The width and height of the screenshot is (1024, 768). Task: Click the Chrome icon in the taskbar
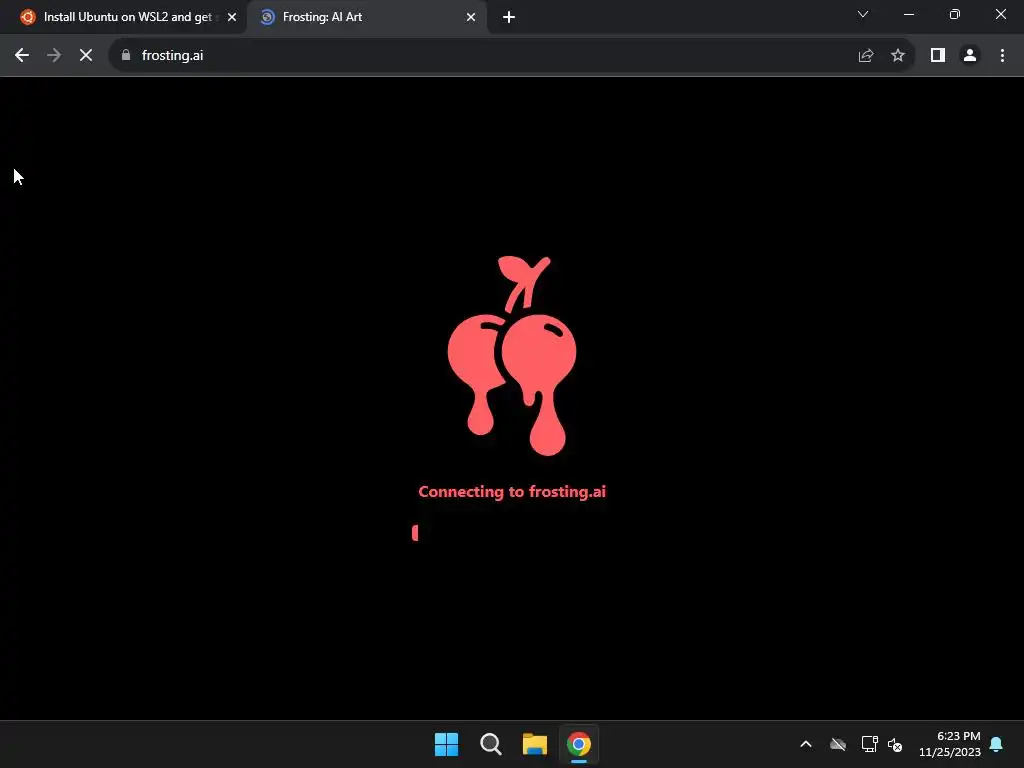click(x=579, y=744)
